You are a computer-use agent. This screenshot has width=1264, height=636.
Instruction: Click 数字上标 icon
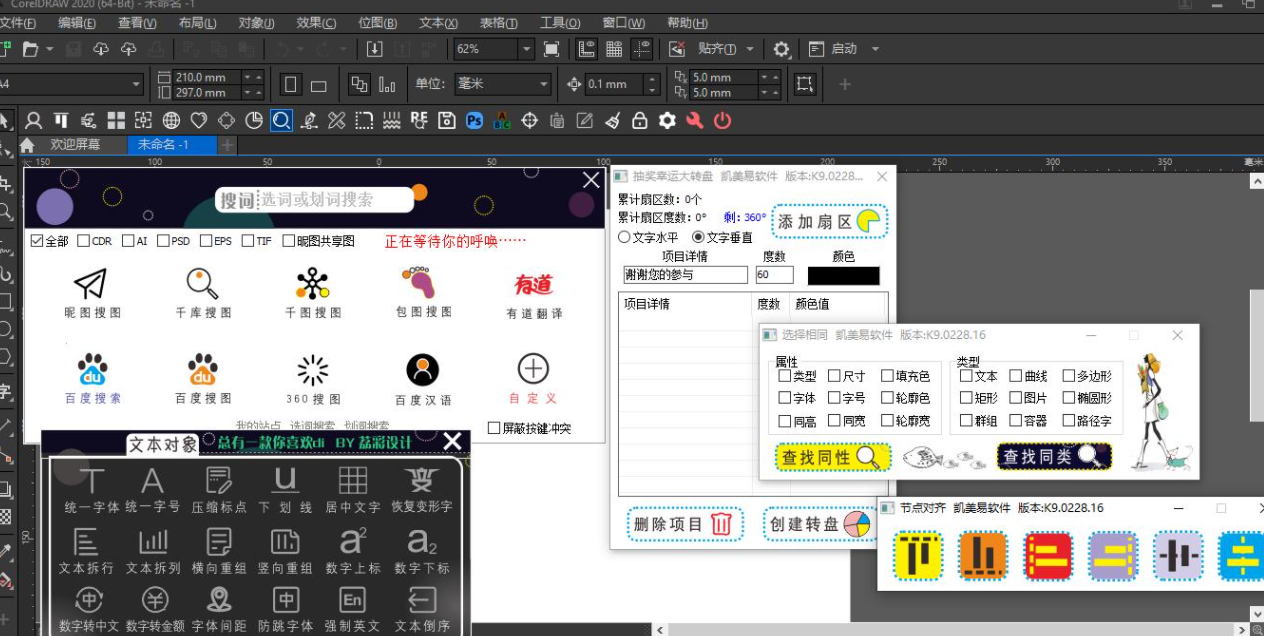[352, 542]
